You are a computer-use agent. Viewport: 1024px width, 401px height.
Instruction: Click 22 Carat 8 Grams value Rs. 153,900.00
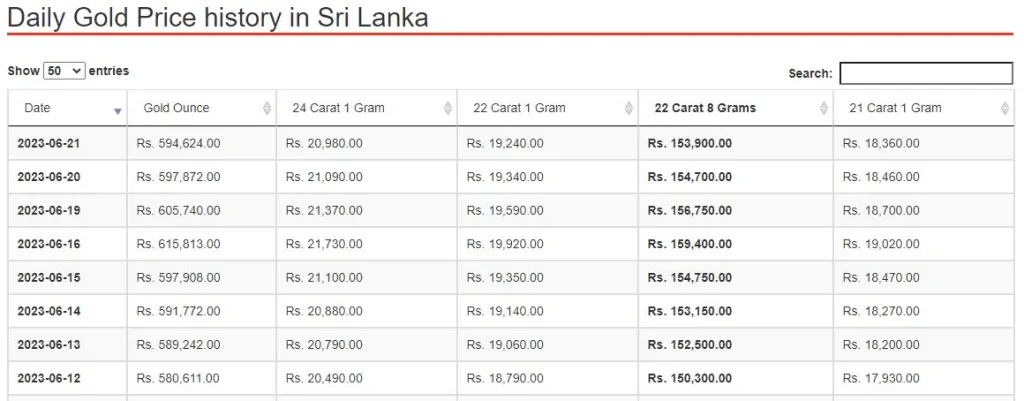(x=690, y=143)
